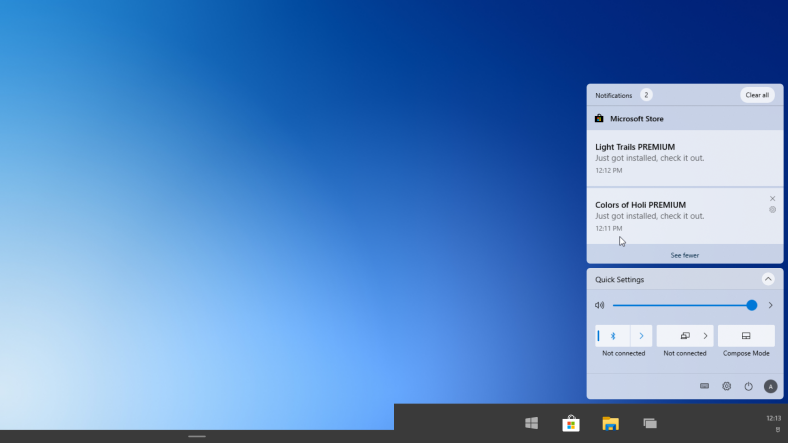
Task: Click the Notifications heading label
Action: pos(614,95)
